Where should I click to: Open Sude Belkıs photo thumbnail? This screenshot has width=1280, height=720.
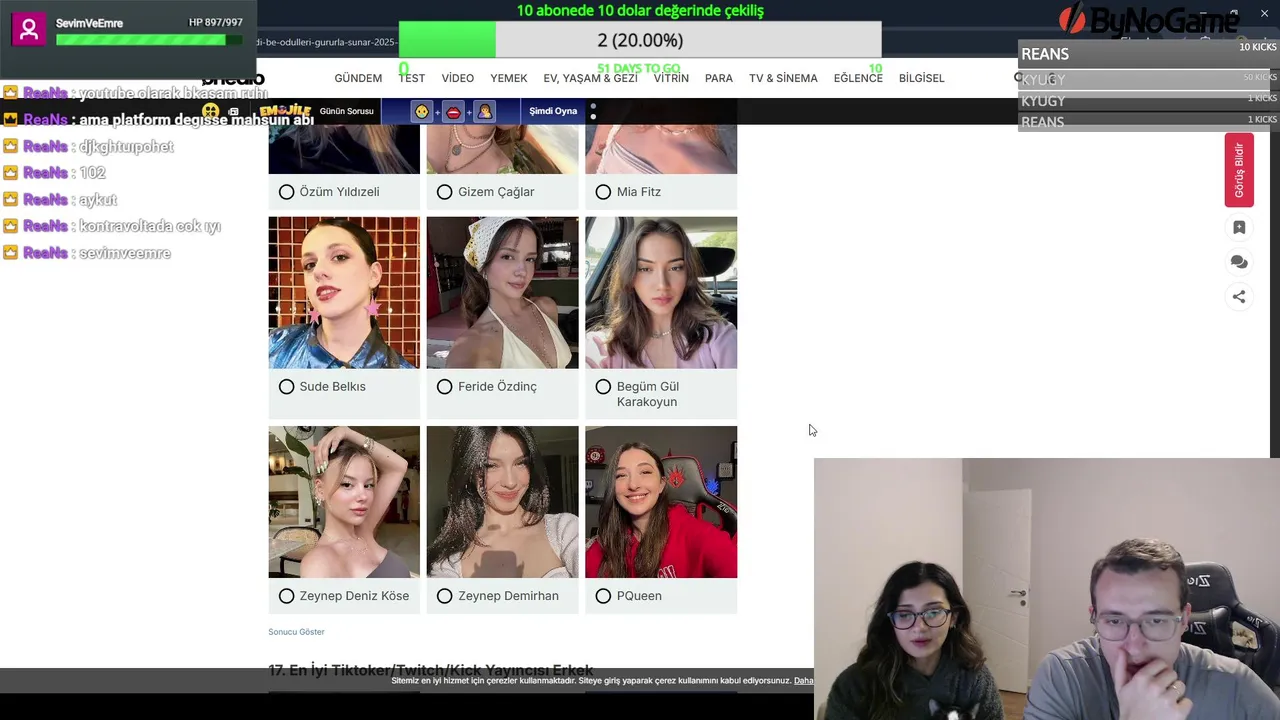344,293
